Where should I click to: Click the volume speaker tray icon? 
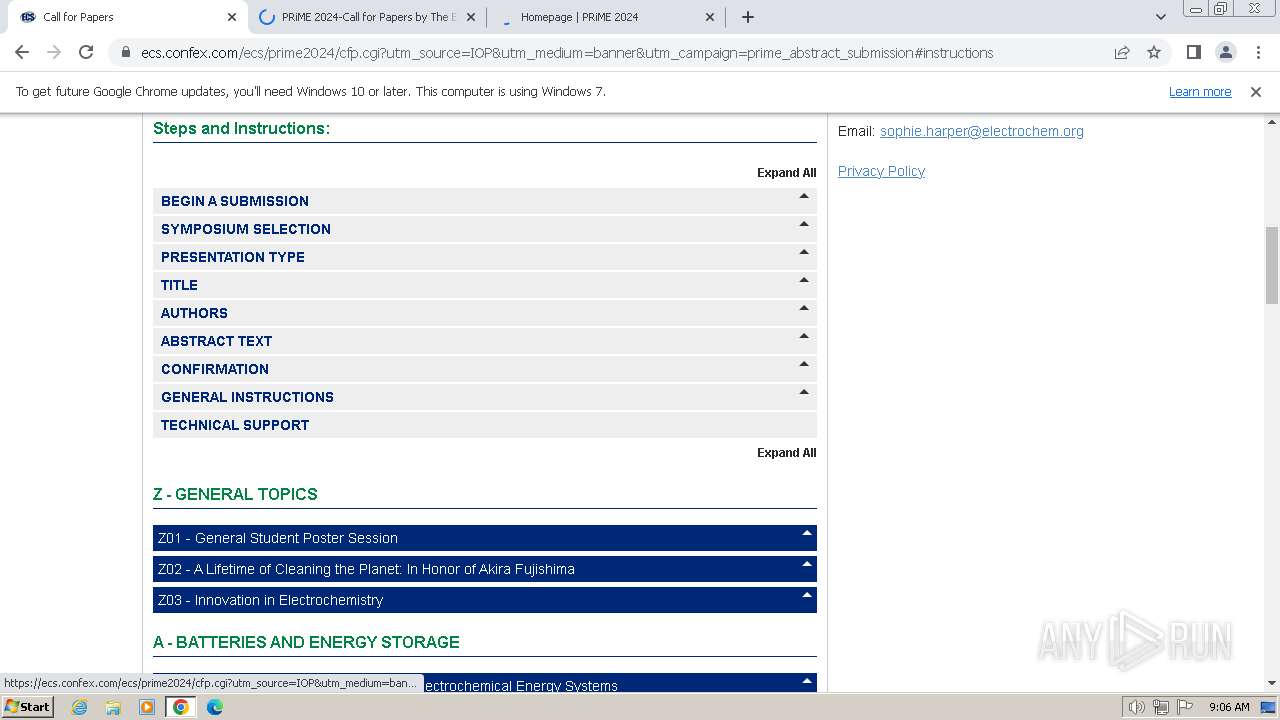[1137, 707]
